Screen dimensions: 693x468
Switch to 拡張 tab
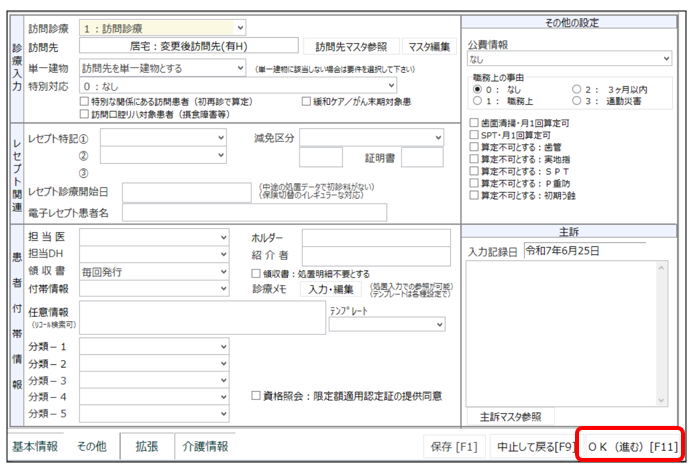point(147,446)
